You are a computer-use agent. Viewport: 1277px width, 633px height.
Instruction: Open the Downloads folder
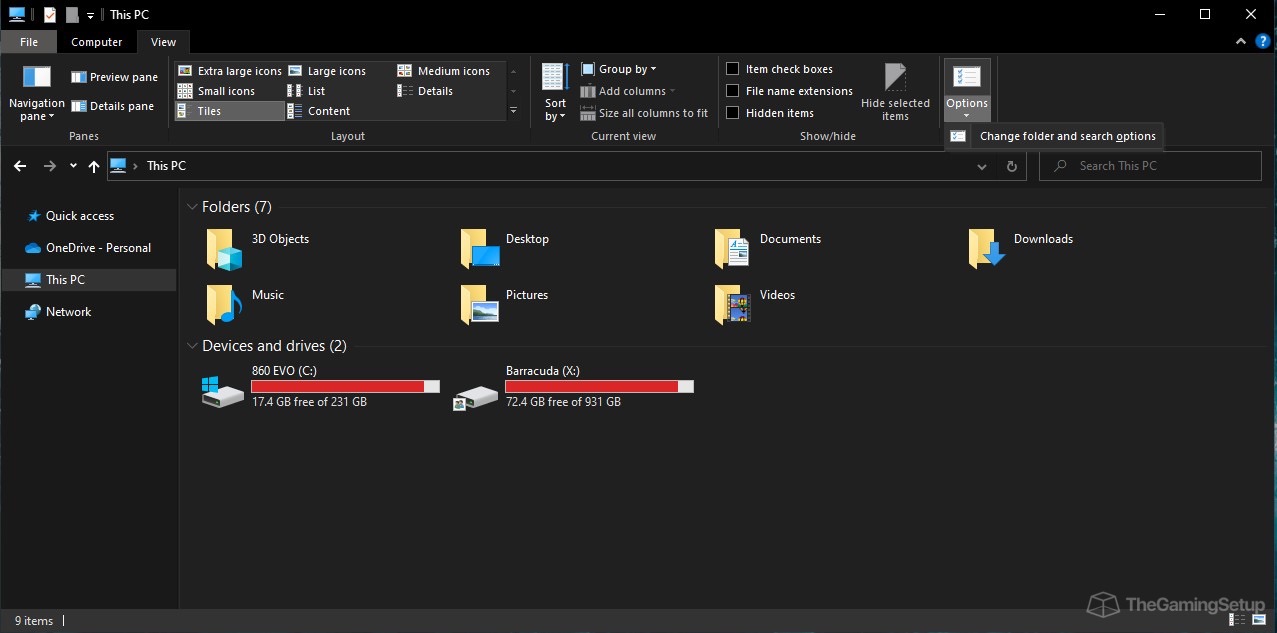coord(1020,249)
